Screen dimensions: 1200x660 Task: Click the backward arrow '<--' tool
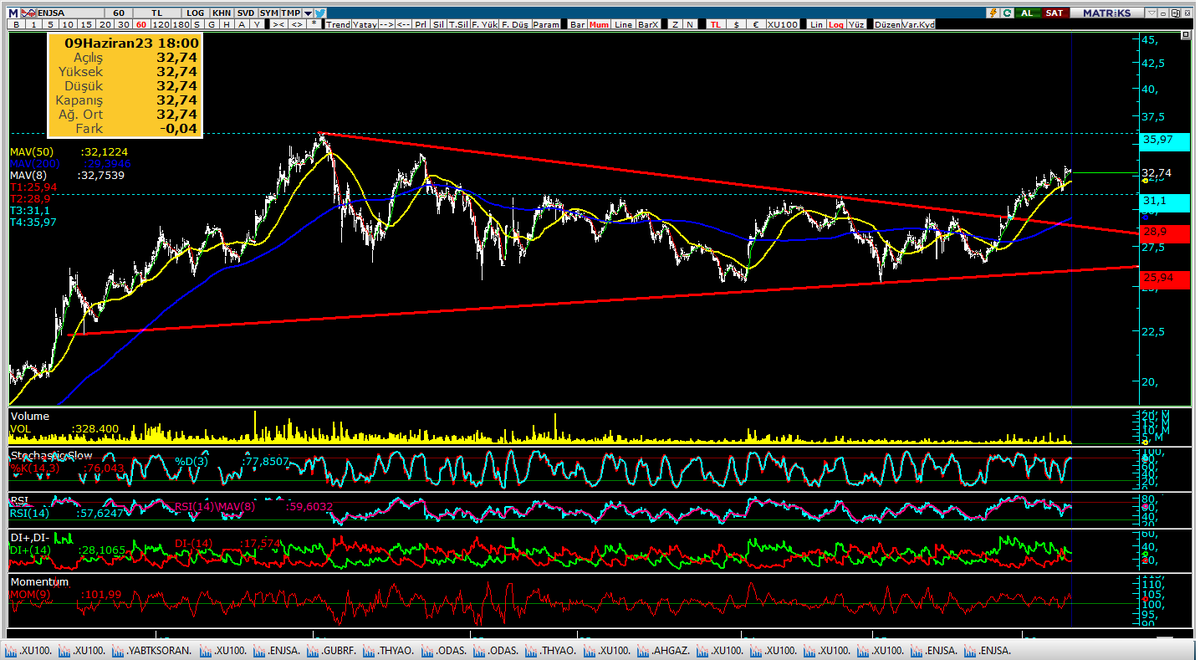[403, 24]
